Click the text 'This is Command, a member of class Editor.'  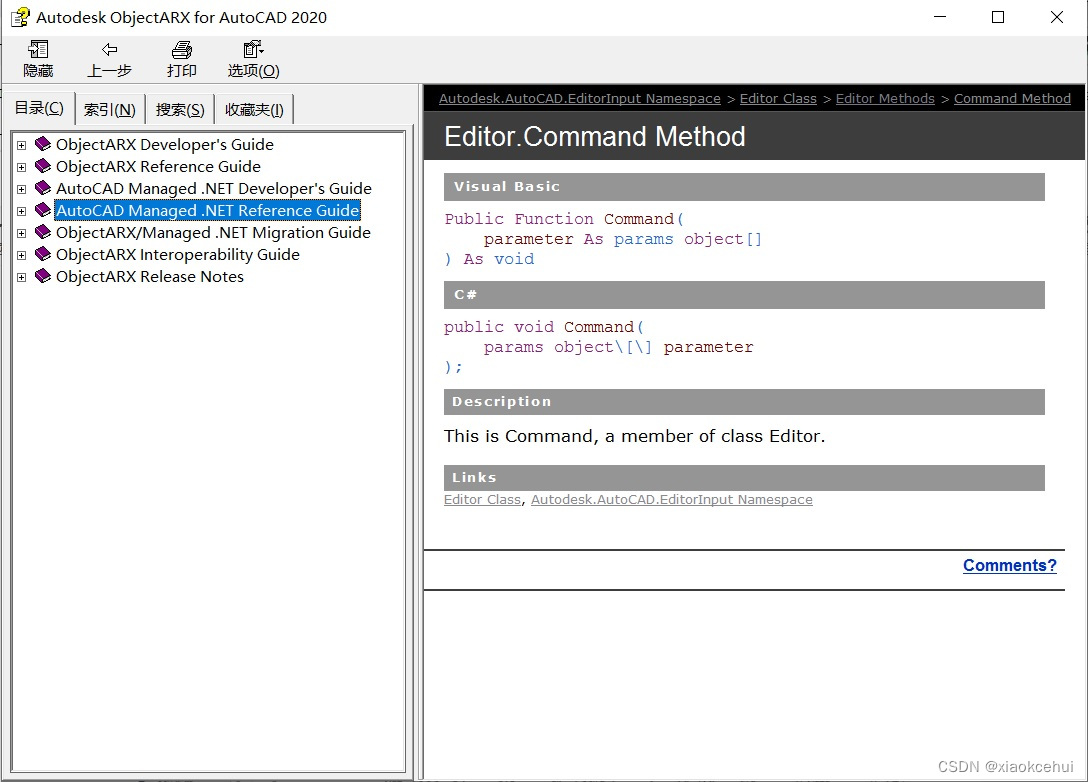point(634,436)
